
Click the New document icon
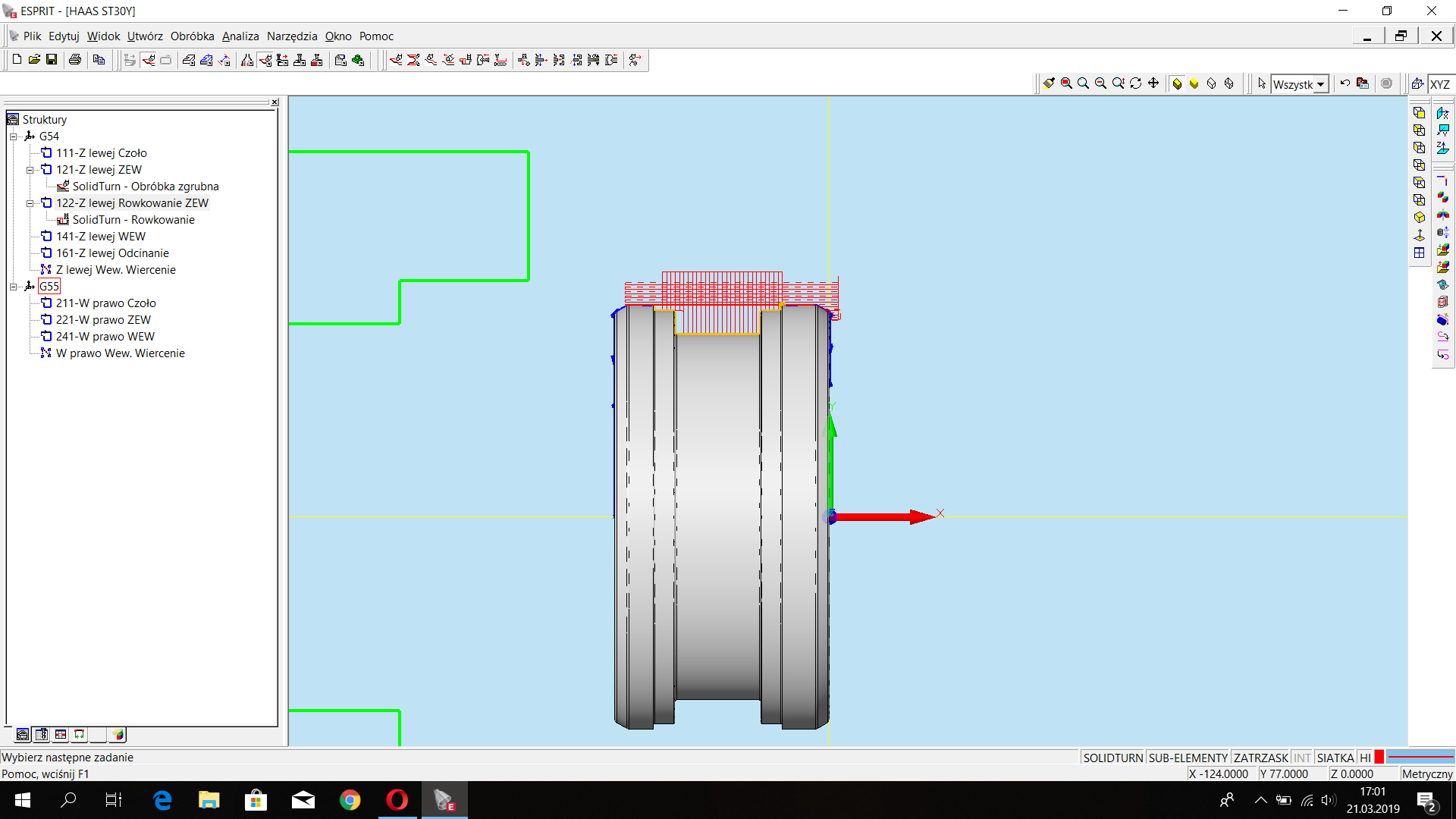[17, 60]
